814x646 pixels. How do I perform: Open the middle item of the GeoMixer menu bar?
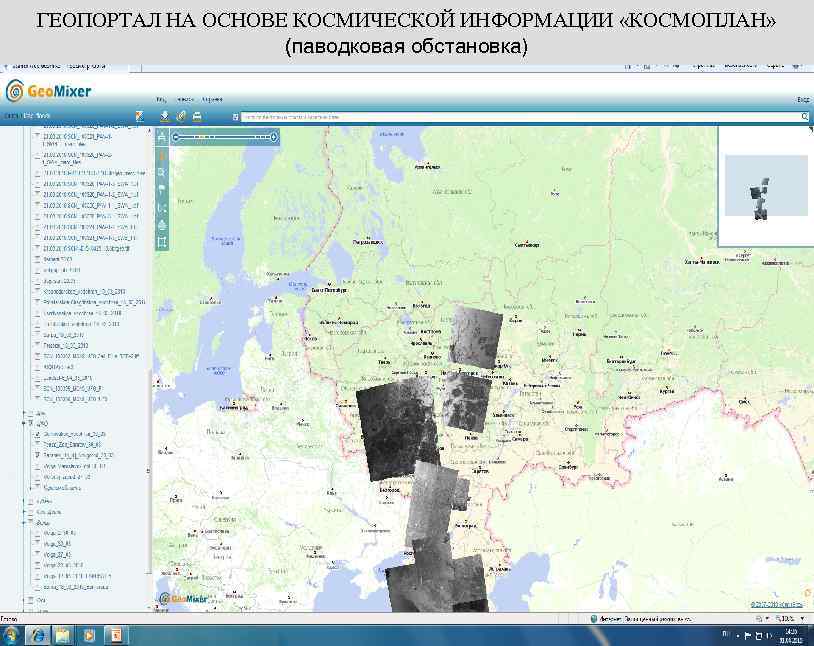[185, 99]
